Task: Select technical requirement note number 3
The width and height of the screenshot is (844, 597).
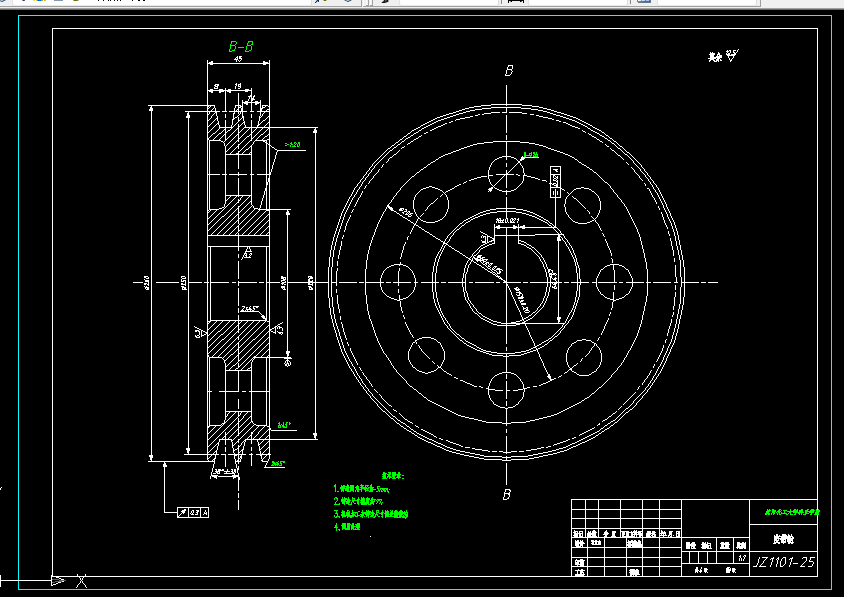Action: pos(371,515)
